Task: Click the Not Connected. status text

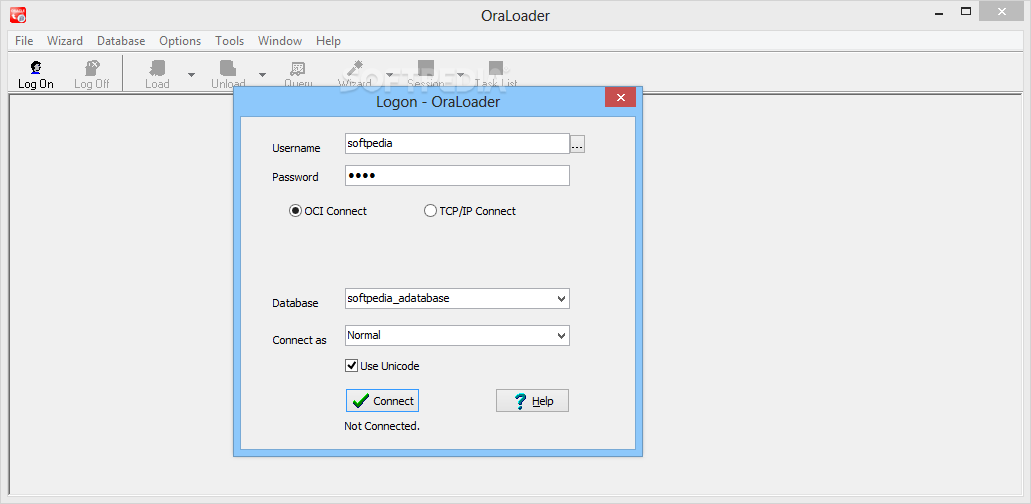Action: pyautogui.click(x=382, y=426)
